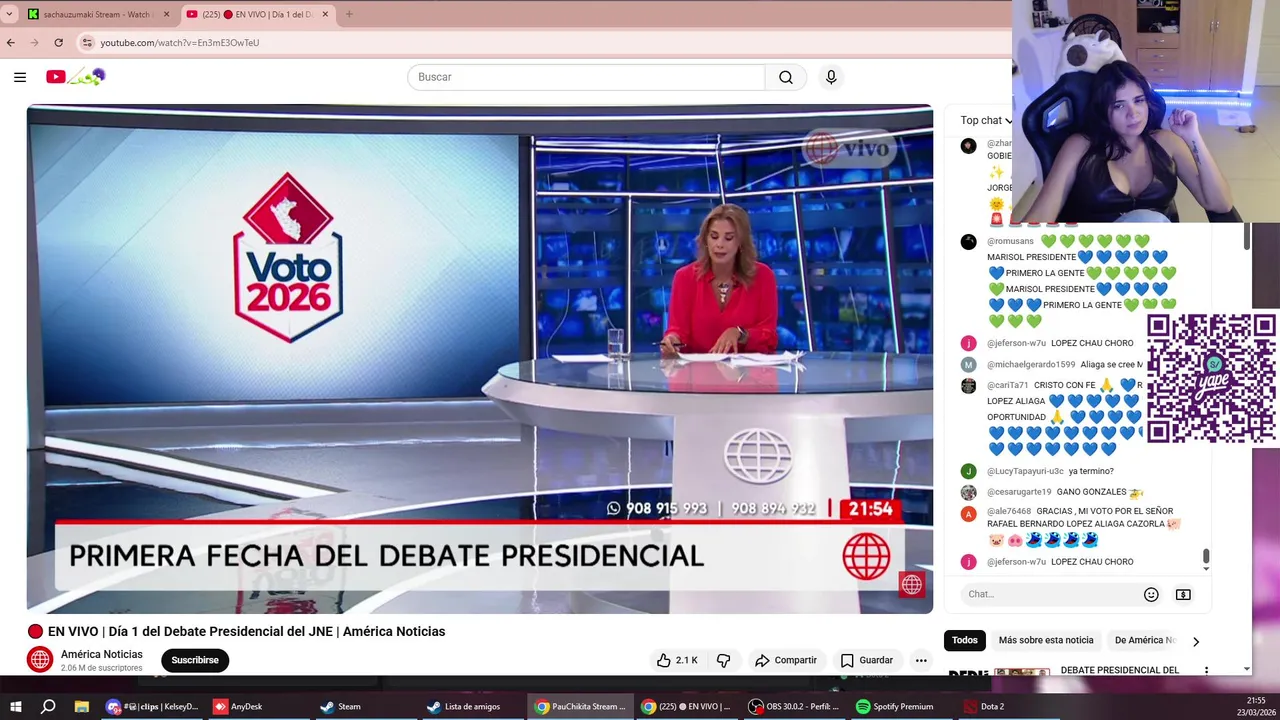The width and height of the screenshot is (1280, 720).
Task: Open the tab search dropdown arrow
Action: coord(9,14)
